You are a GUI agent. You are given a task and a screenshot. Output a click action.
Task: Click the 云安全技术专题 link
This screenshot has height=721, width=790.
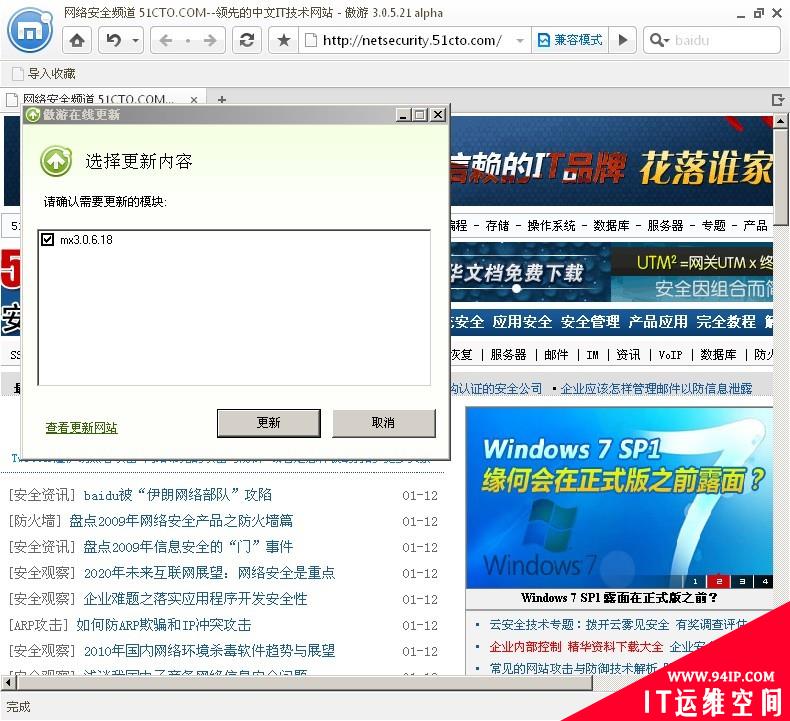pos(579,625)
